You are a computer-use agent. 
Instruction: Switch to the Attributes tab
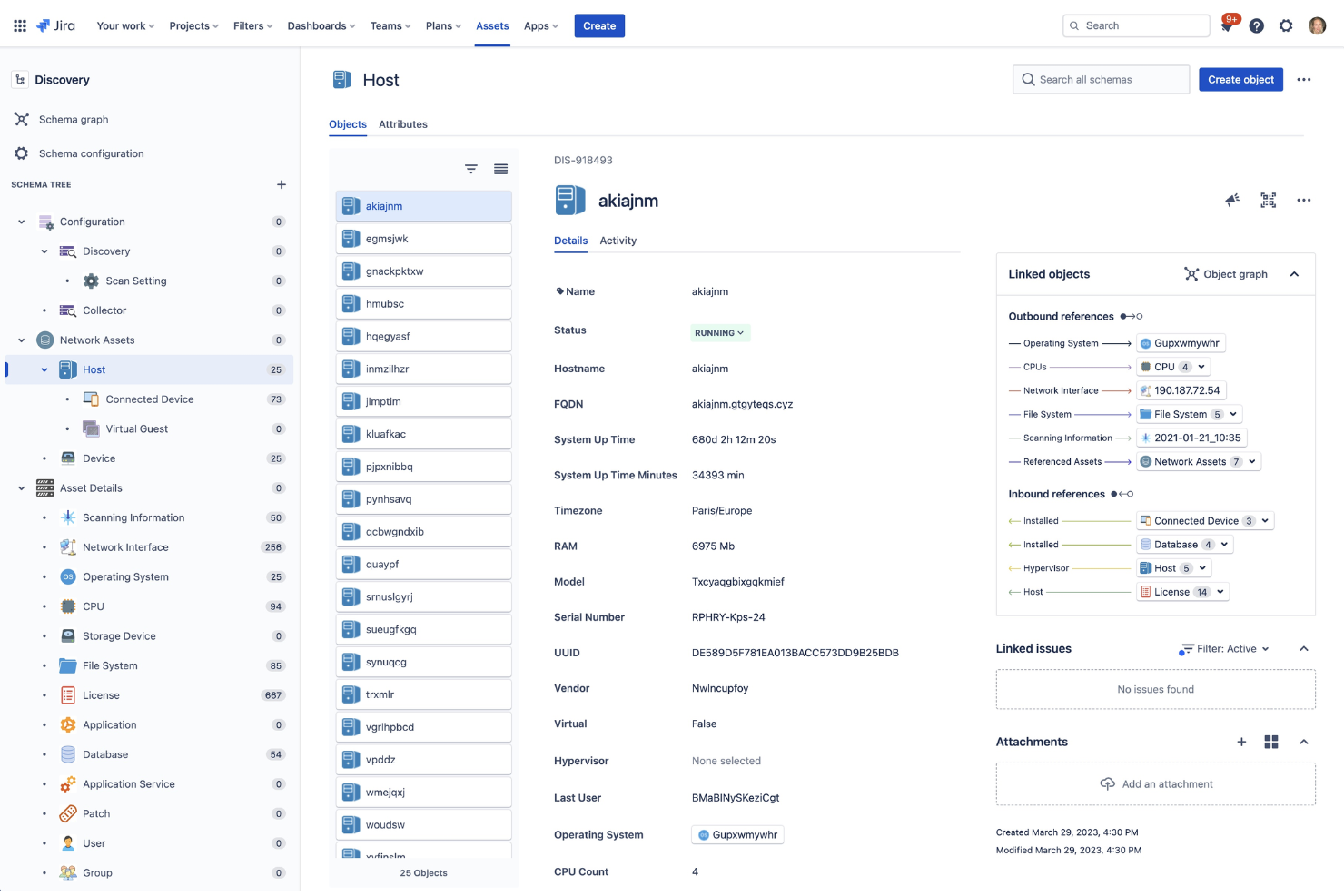(403, 124)
